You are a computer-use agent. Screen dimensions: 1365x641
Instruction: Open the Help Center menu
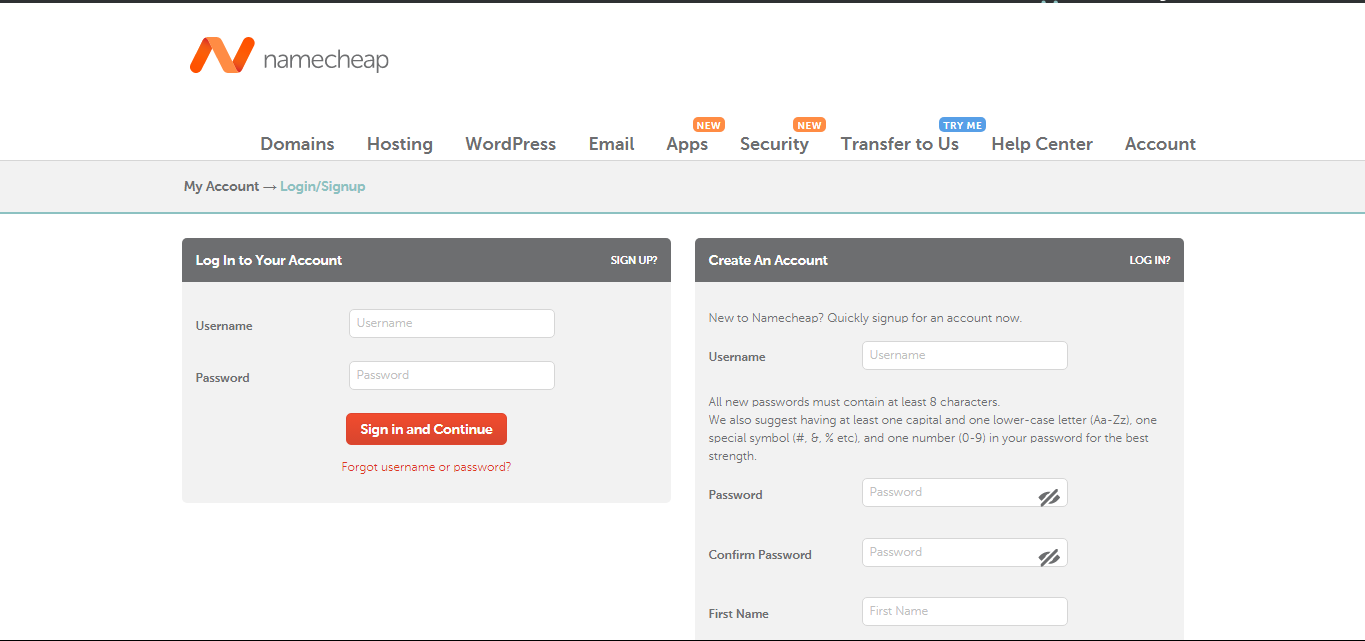pyautogui.click(x=1042, y=144)
